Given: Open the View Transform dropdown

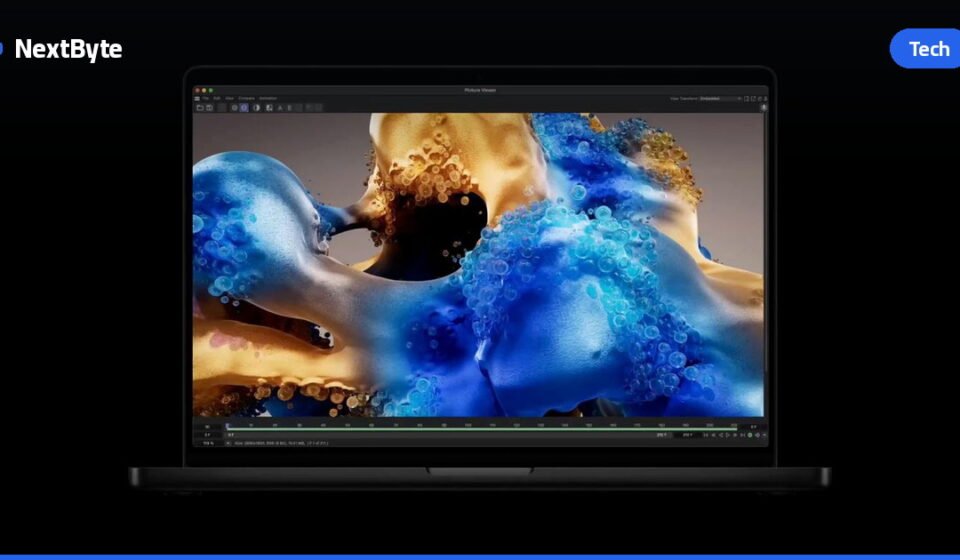Looking at the screenshot, I should point(721,99).
